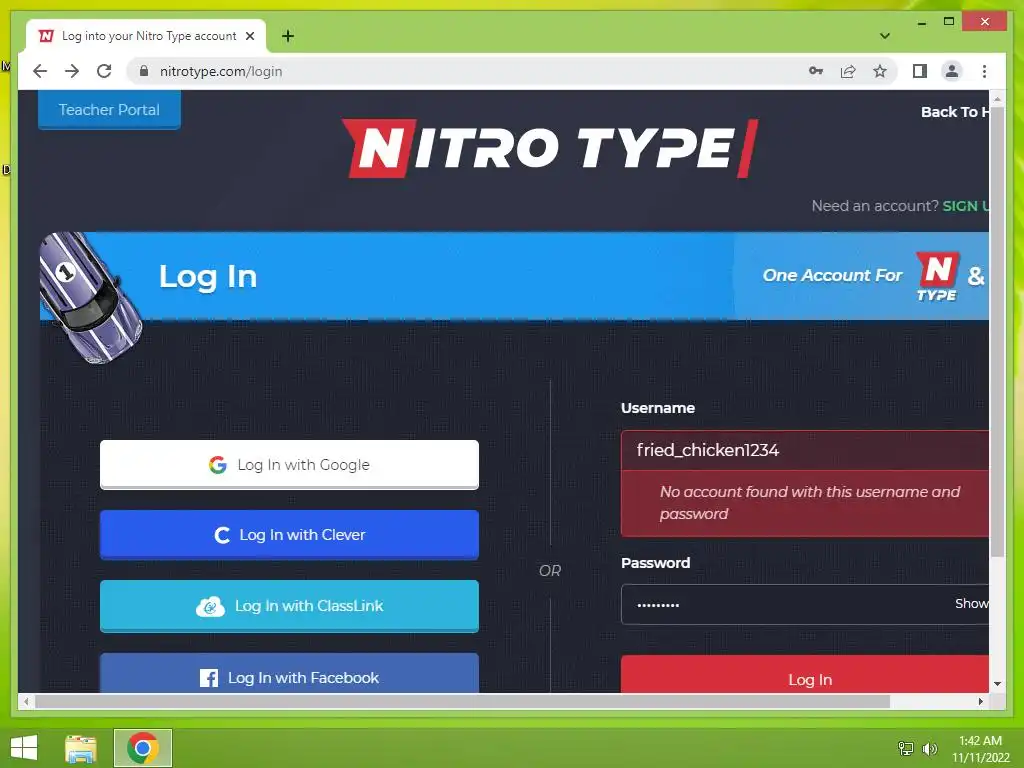Image resolution: width=1024 pixels, height=768 pixels.
Task: Click the Username input field
Action: coord(805,450)
